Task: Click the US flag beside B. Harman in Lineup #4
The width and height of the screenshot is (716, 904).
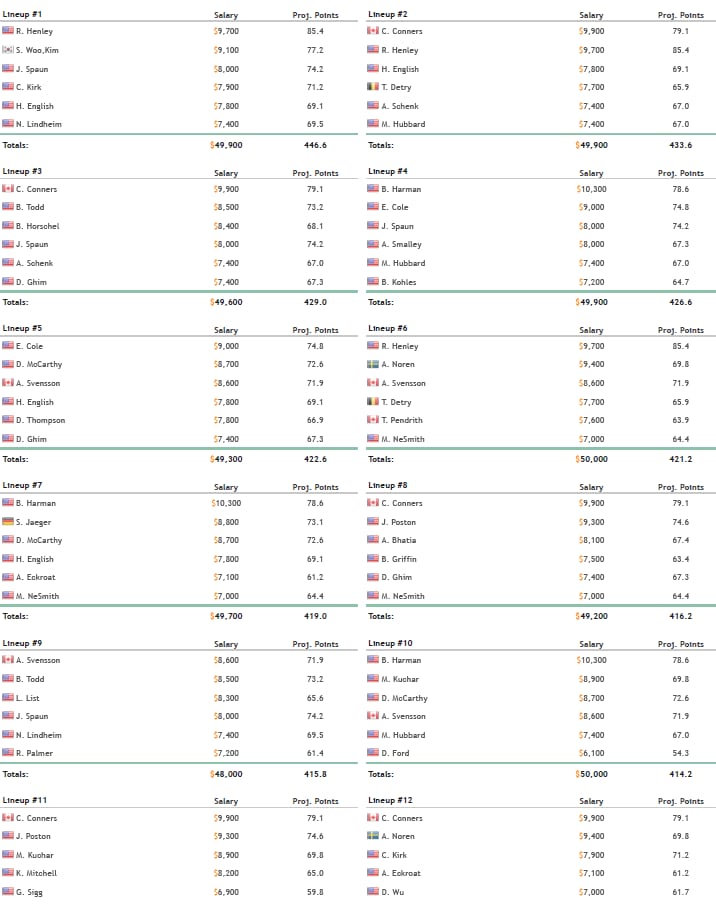Action: coord(373,188)
